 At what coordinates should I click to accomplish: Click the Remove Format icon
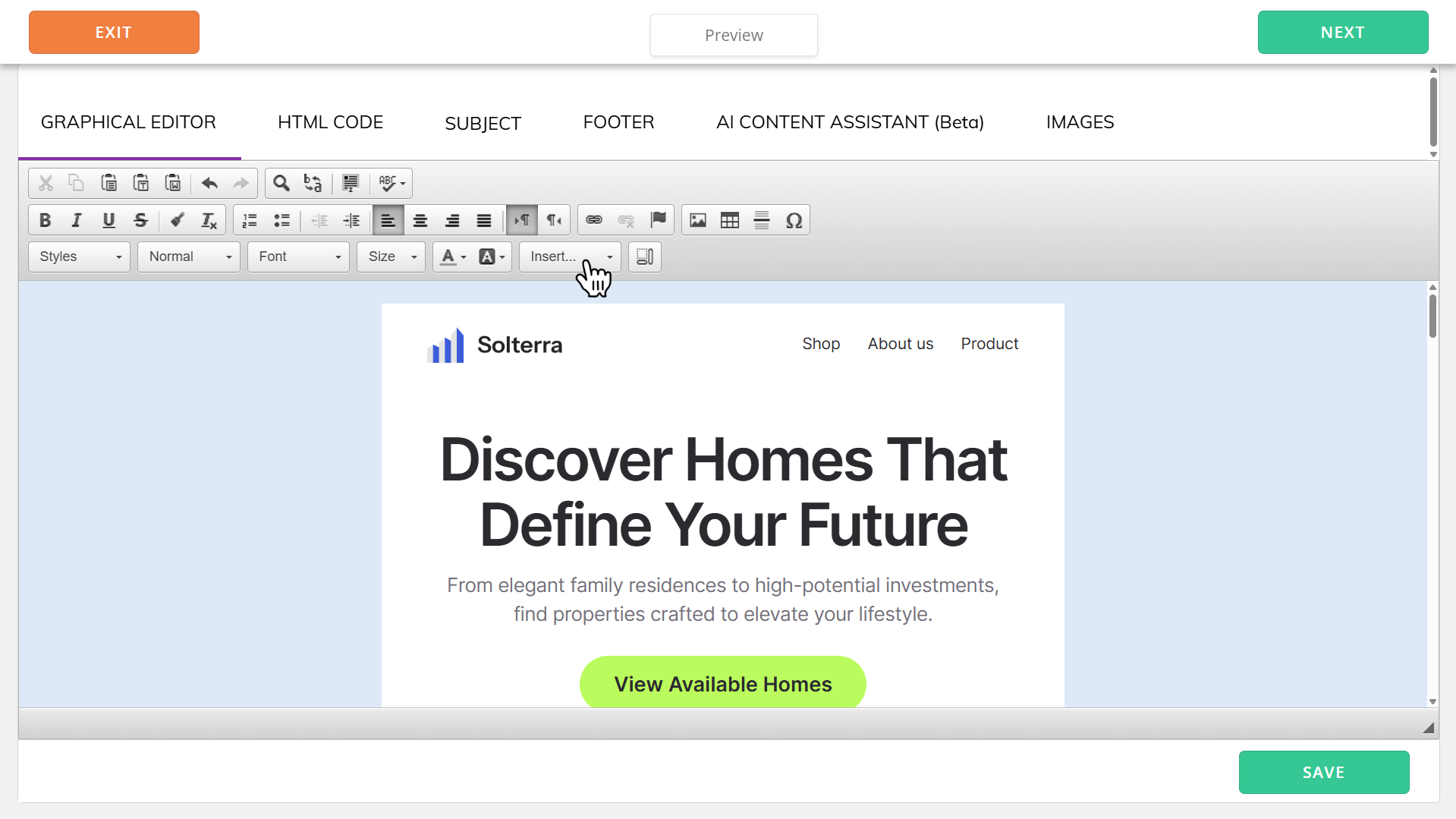[209, 220]
